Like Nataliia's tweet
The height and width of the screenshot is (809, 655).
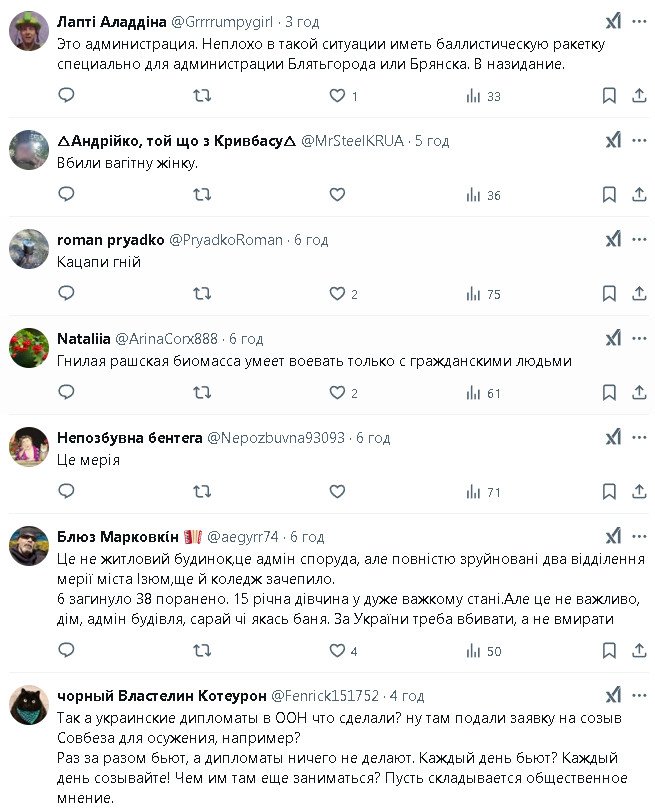pos(337,393)
